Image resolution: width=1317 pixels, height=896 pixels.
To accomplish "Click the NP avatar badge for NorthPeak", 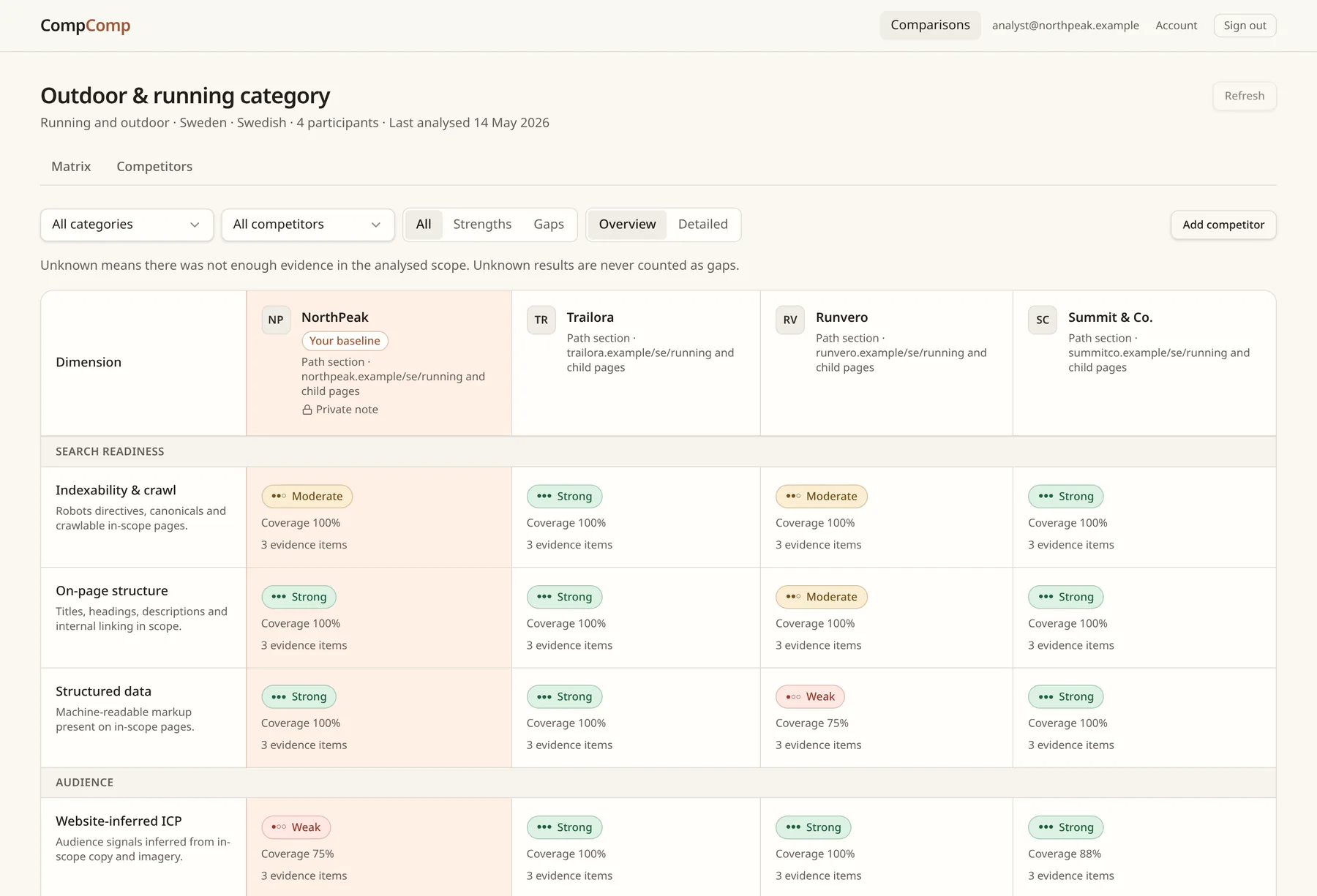I will [276, 320].
